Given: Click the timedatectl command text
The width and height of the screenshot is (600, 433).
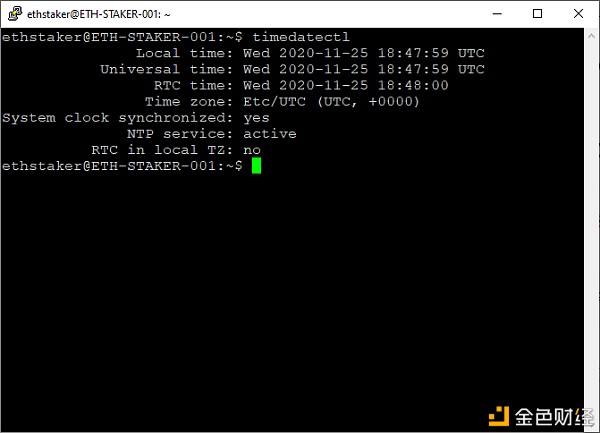Looking at the screenshot, I should [301, 37].
